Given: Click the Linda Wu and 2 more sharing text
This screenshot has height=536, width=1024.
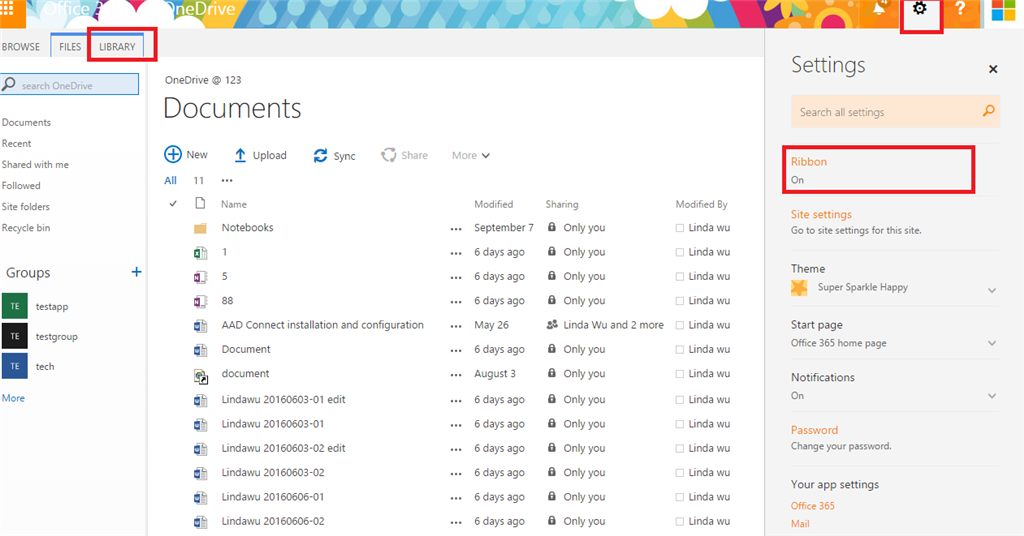Looking at the screenshot, I should pyautogui.click(x=613, y=325).
